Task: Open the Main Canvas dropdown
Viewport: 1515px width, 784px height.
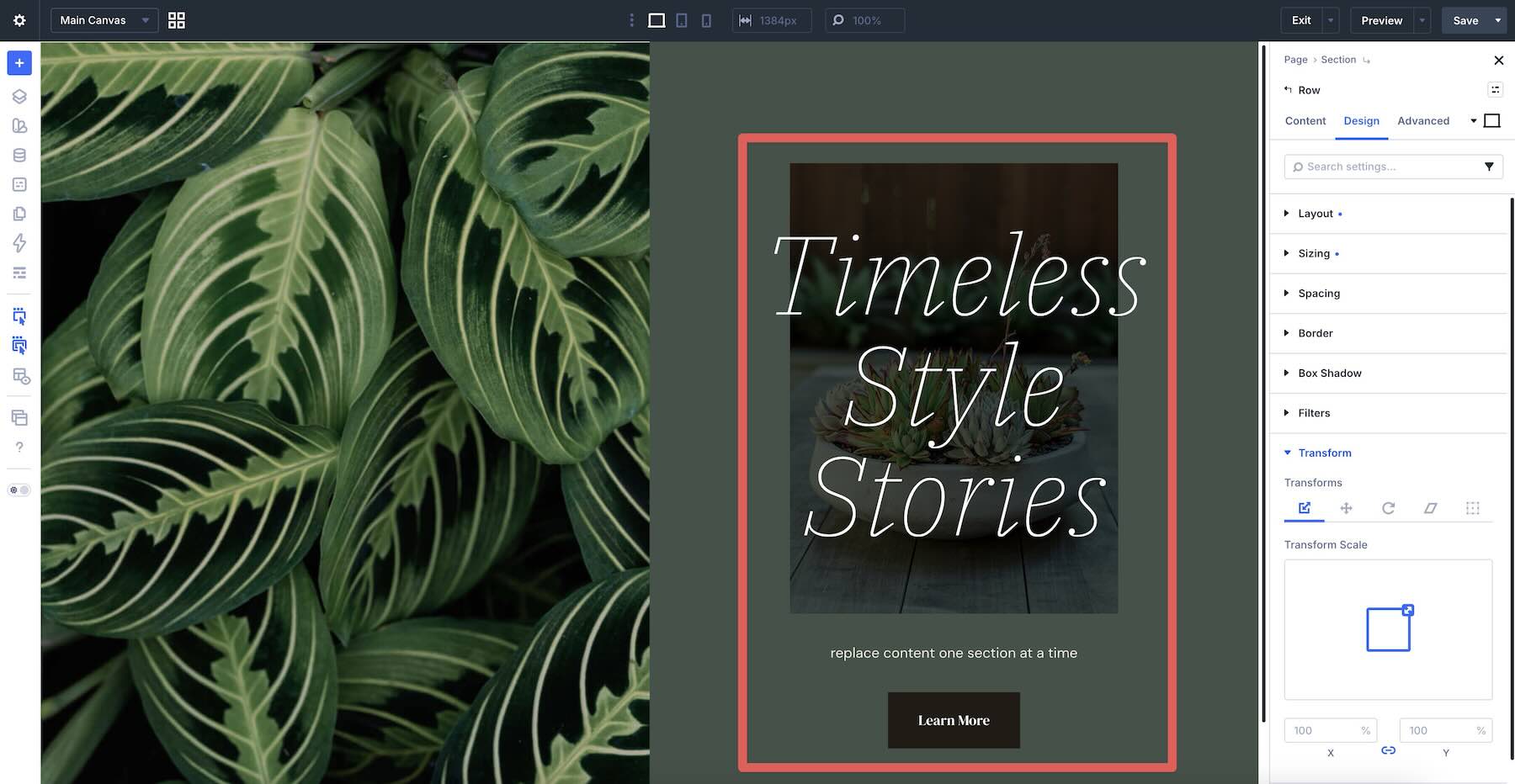Action: coord(104,20)
